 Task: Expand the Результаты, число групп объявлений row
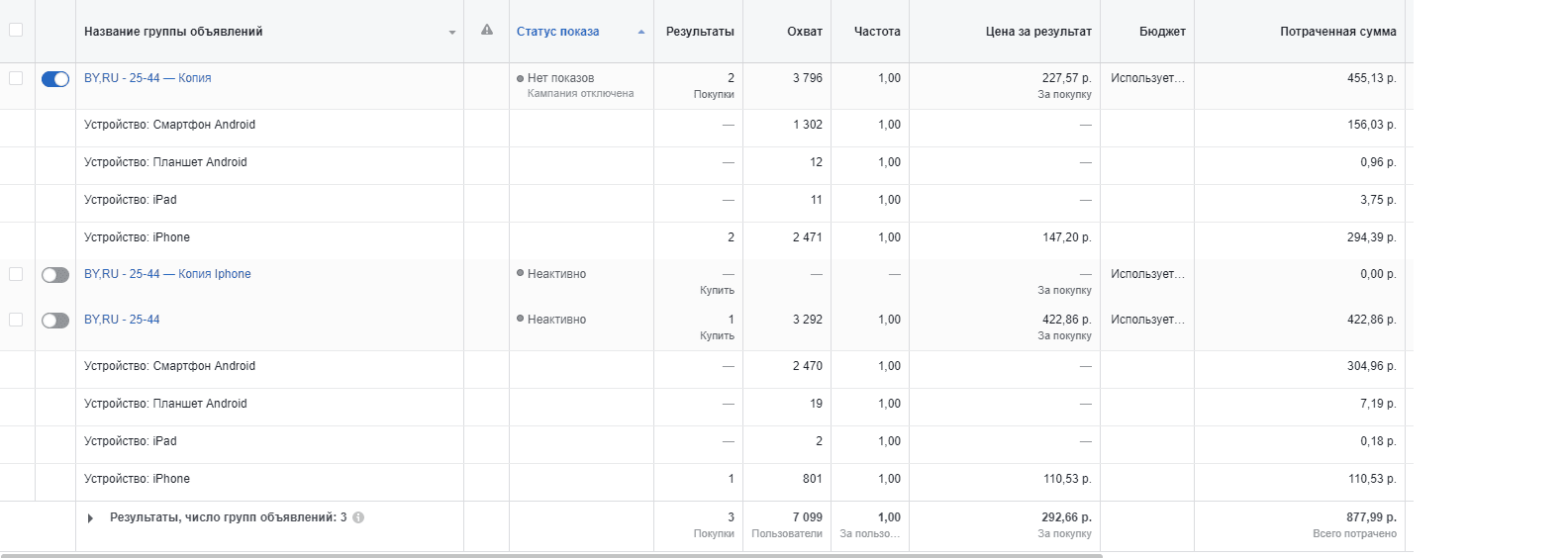90,517
